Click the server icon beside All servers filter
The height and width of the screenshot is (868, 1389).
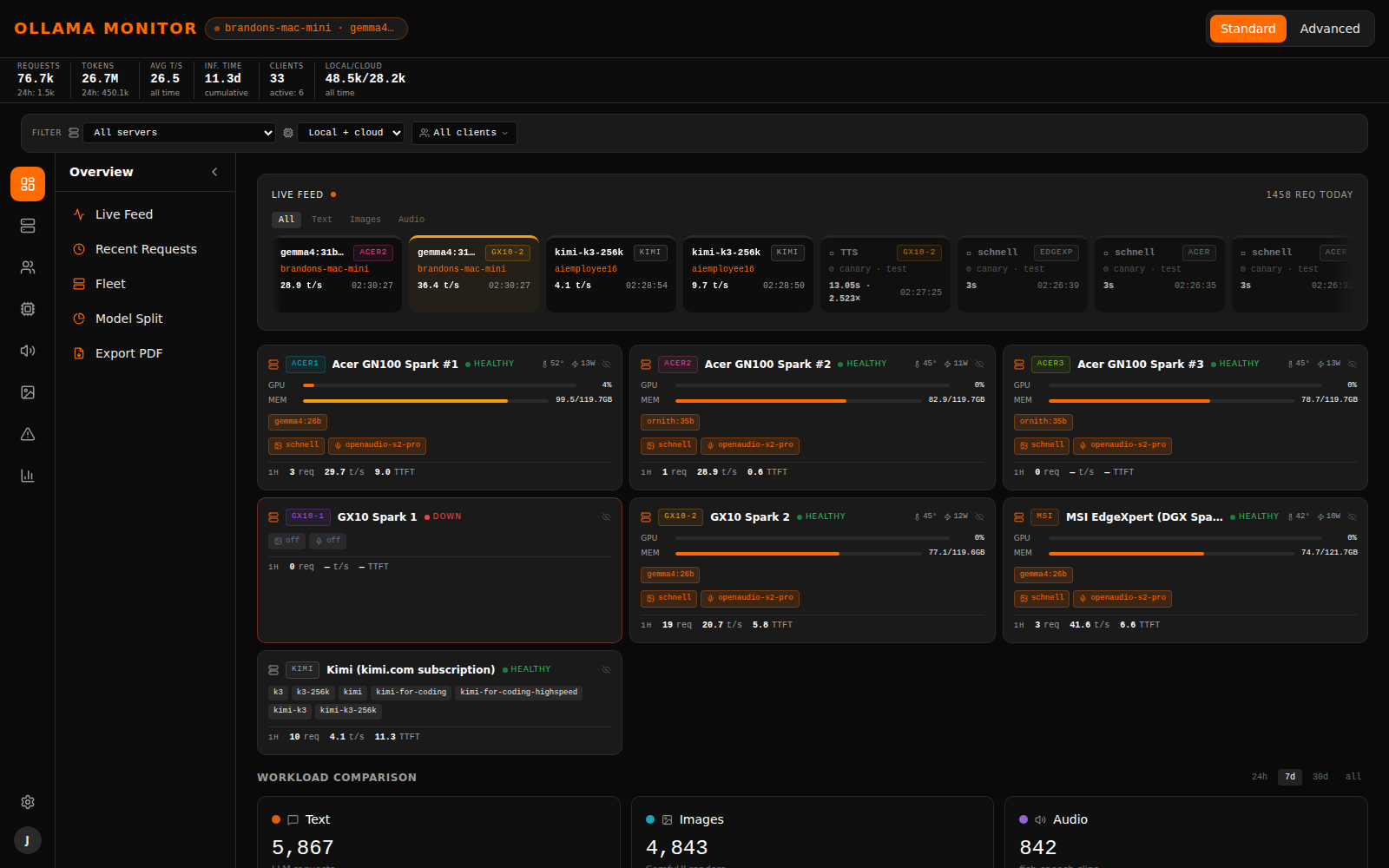[x=74, y=133]
